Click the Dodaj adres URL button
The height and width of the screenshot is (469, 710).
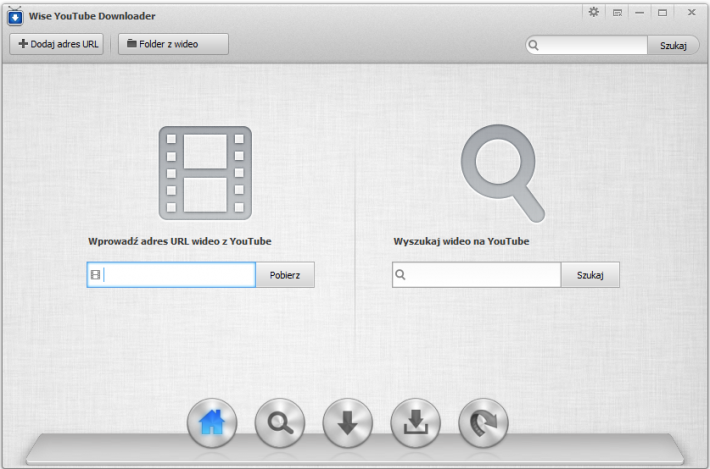[57, 44]
